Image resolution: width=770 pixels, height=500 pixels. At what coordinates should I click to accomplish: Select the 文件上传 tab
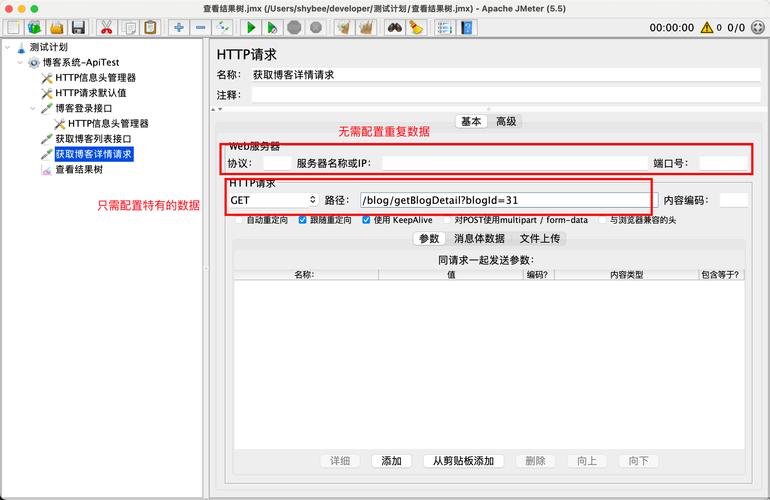[540, 239]
